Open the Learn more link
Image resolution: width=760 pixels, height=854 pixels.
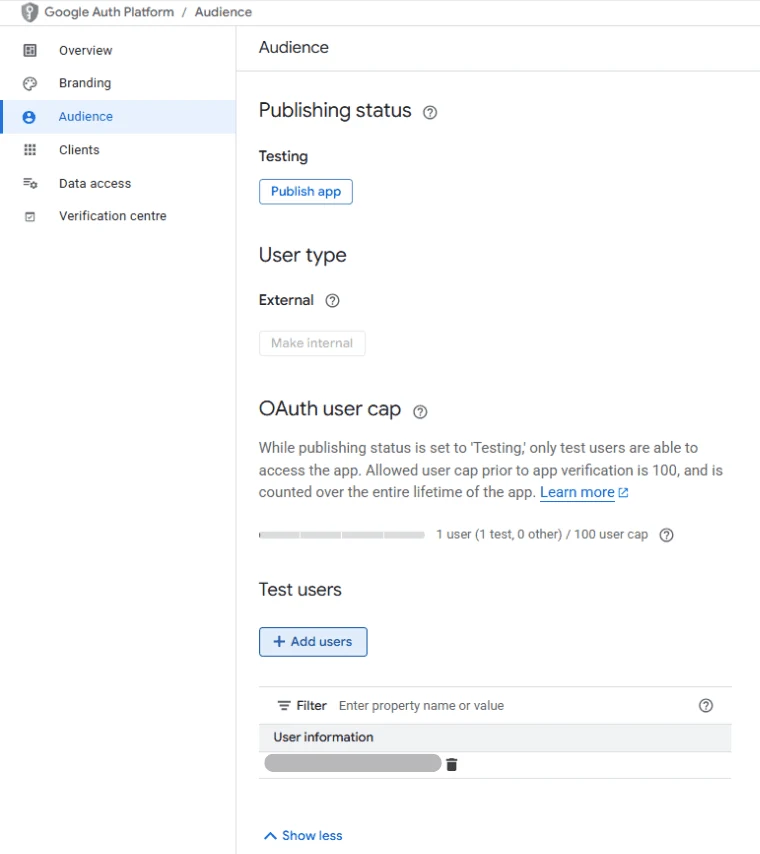point(577,492)
